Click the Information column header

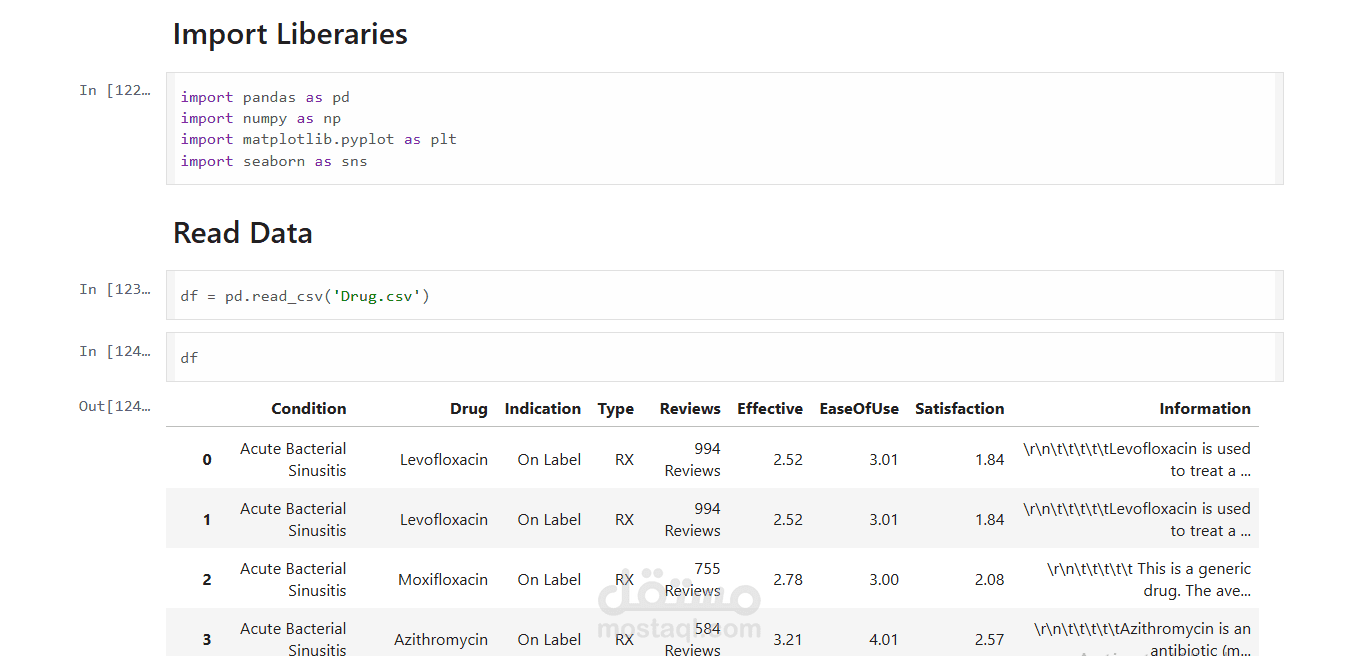(1205, 408)
